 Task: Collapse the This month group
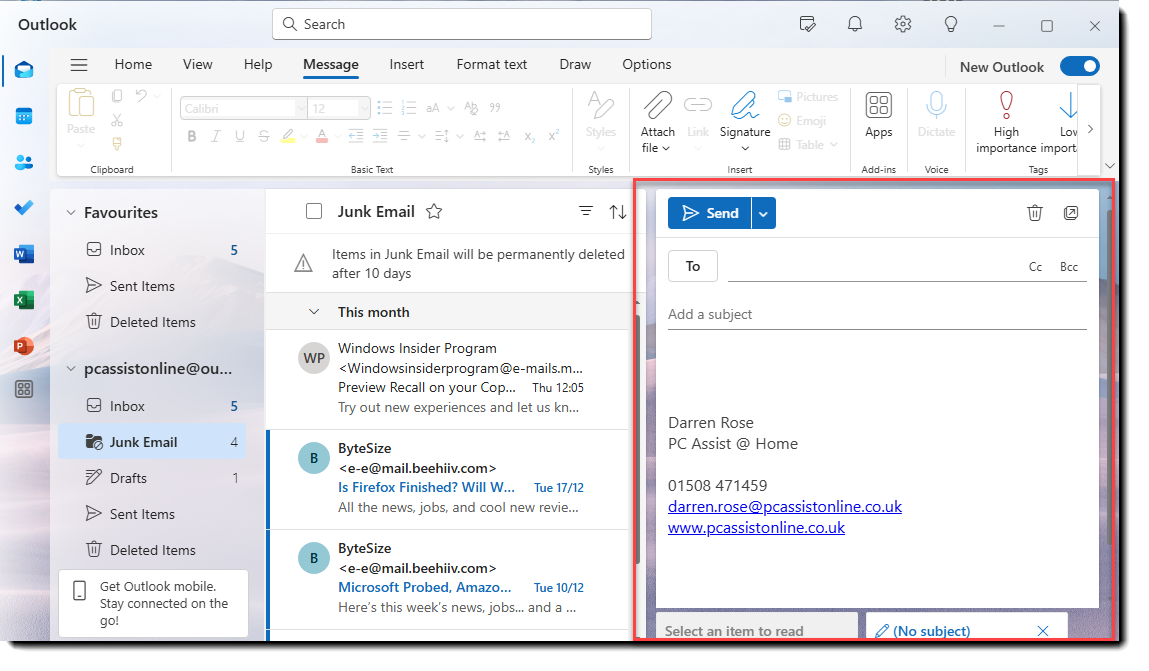tap(314, 311)
